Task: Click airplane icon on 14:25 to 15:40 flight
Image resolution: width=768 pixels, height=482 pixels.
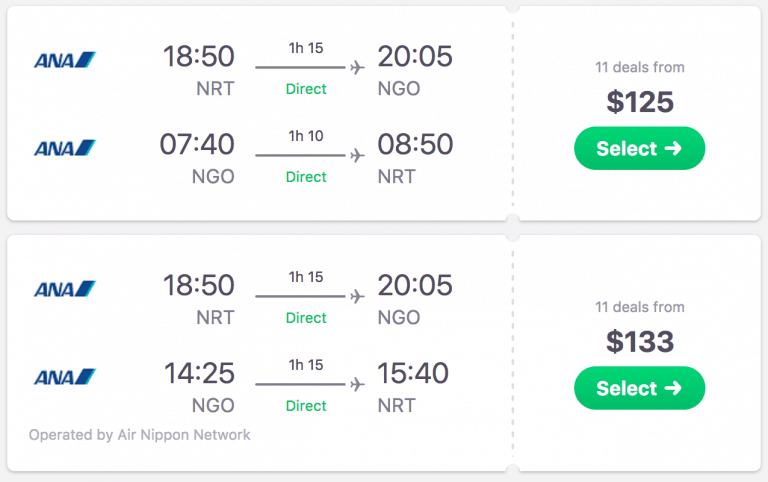Action: 357,384
